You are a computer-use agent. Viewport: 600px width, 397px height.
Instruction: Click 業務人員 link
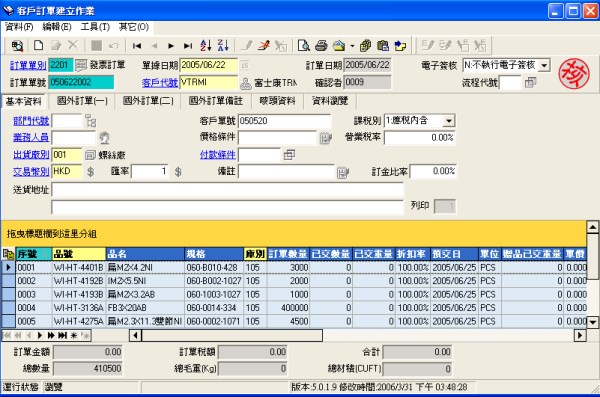pyautogui.click(x=31, y=137)
